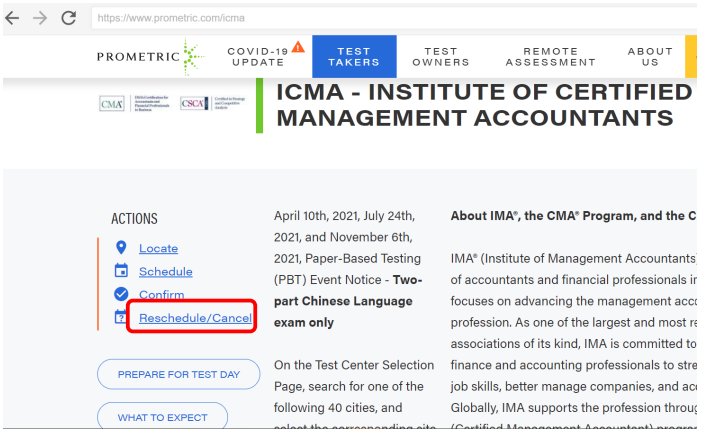This screenshot has width=704, height=429.
Task: Click the ICMA page heading text
Action: pyautogui.click(x=484, y=105)
